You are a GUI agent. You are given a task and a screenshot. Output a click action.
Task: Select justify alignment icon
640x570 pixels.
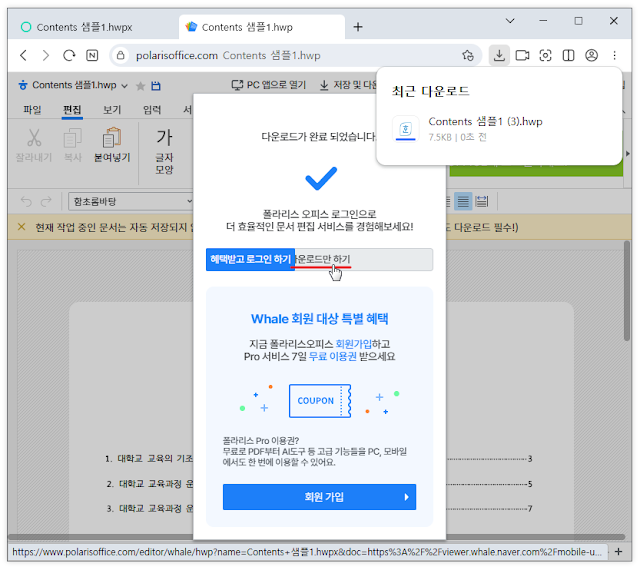[463, 201]
